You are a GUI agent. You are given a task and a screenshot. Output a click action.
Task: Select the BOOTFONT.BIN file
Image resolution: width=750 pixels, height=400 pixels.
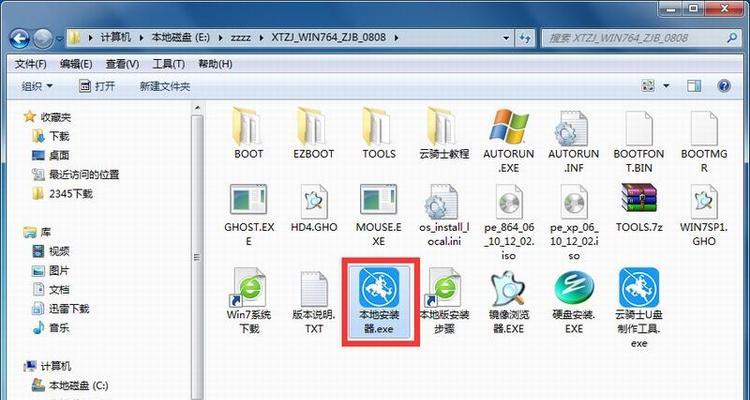click(x=639, y=140)
